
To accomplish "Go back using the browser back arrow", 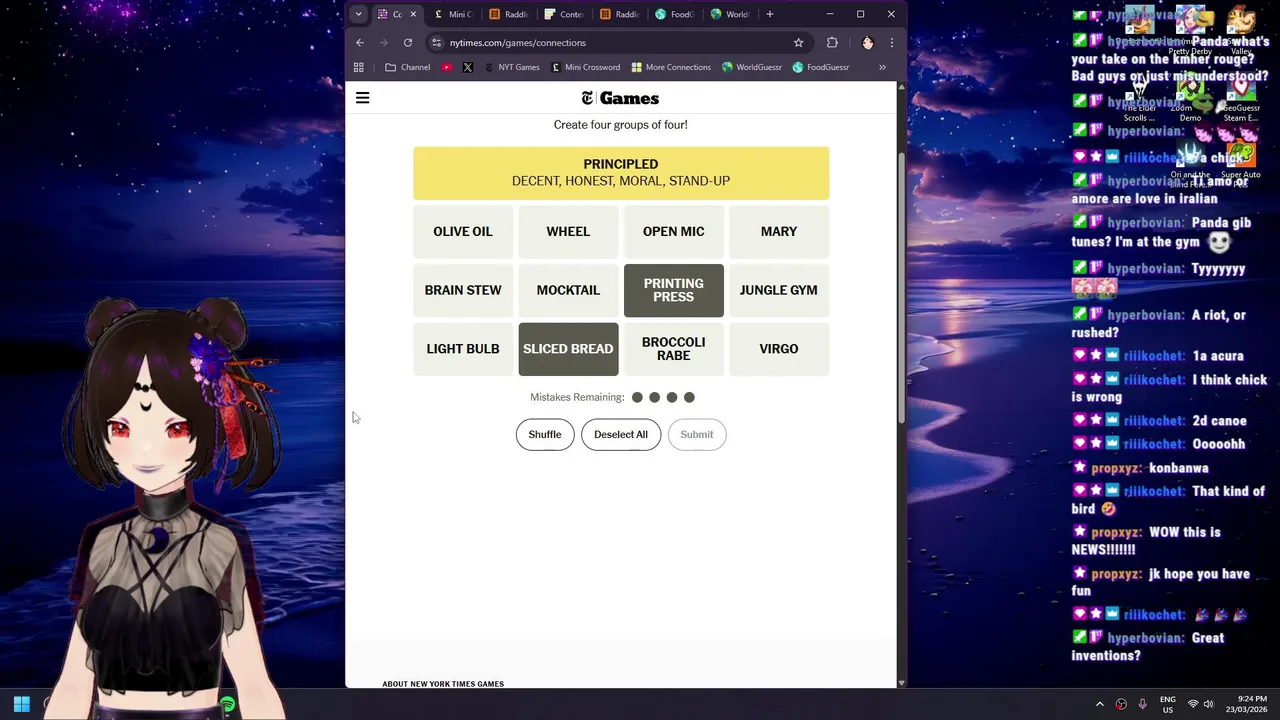I will pos(360,43).
